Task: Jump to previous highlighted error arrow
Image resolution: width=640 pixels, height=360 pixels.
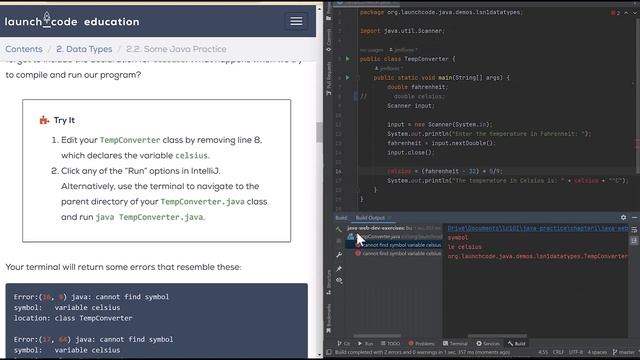Action: point(626,13)
